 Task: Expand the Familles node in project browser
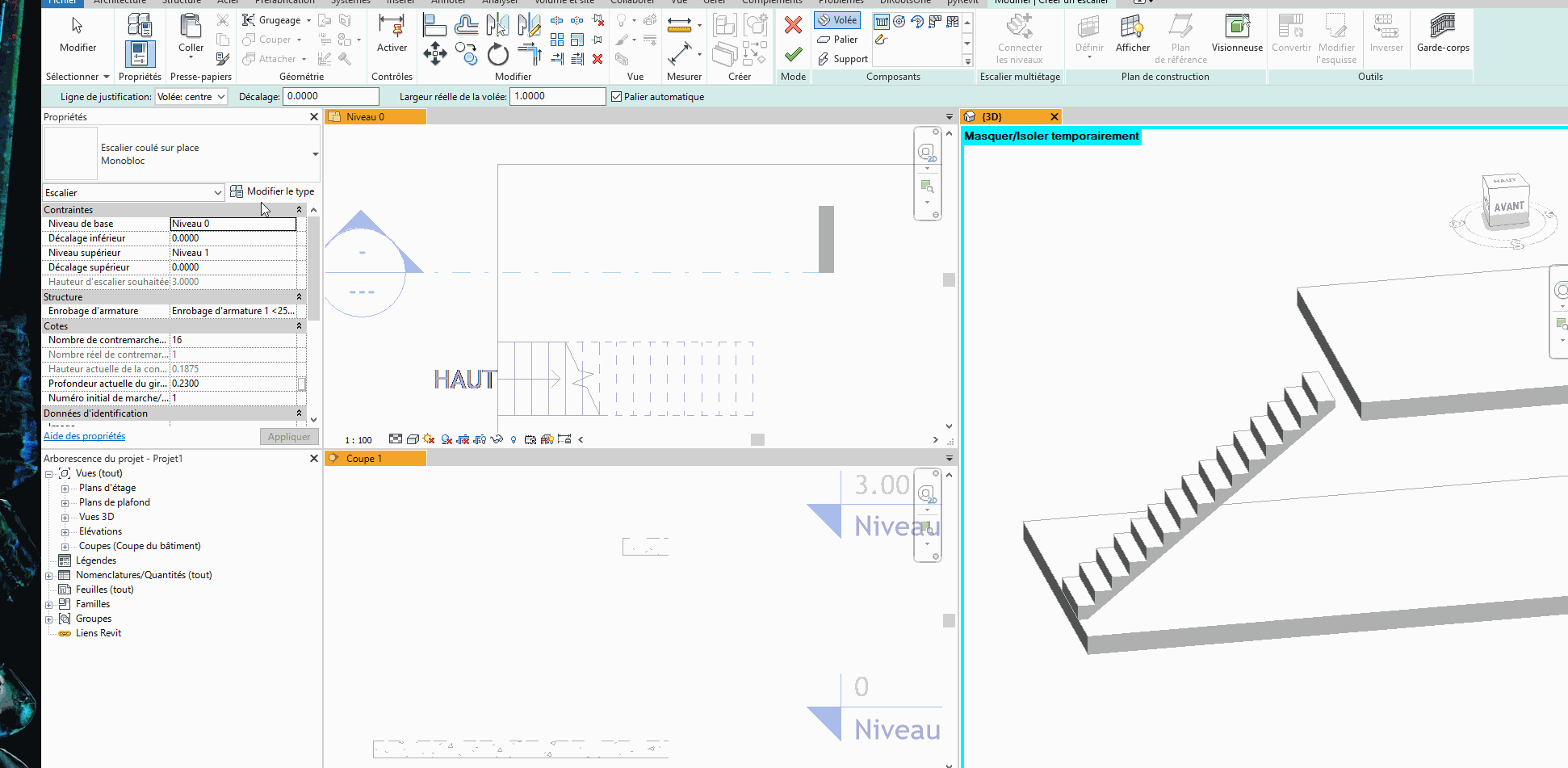(x=49, y=605)
